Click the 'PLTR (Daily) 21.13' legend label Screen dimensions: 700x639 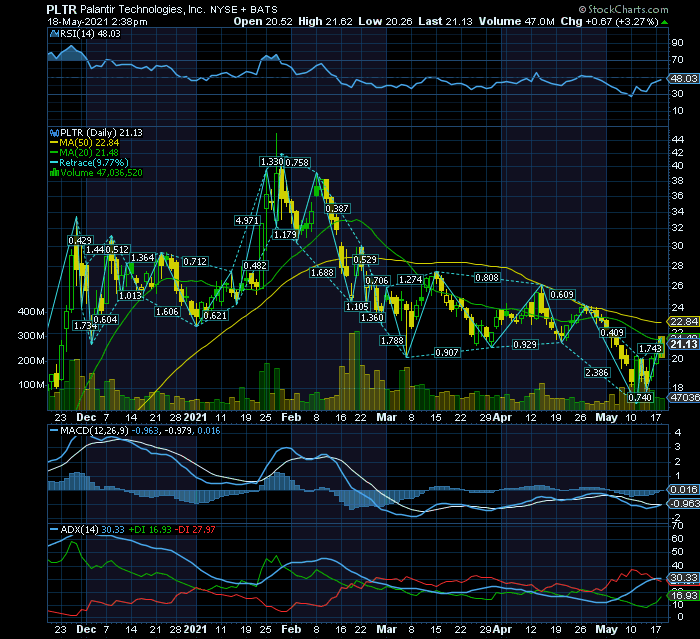coord(101,133)
